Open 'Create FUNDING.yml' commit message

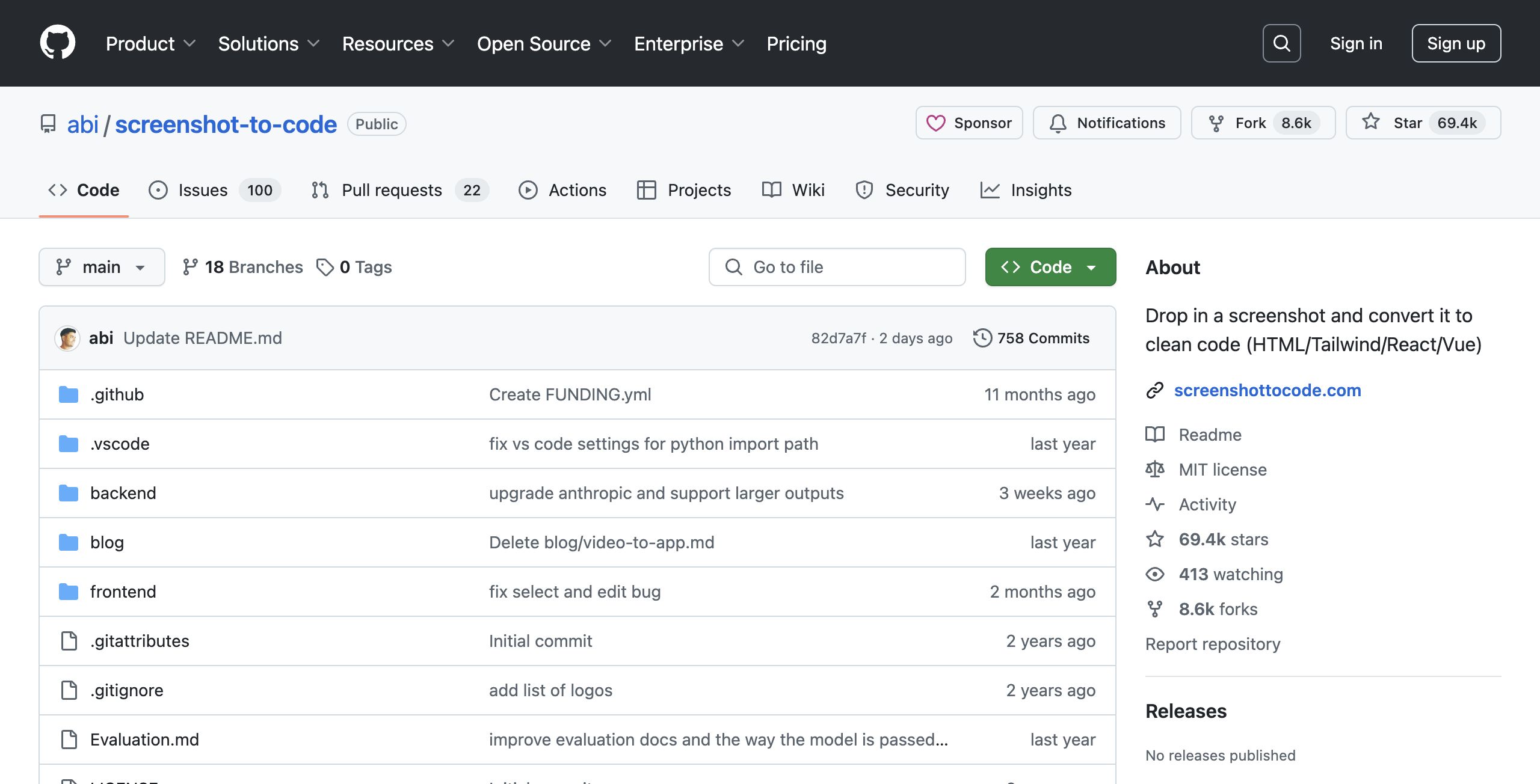[x=570, y=394]
